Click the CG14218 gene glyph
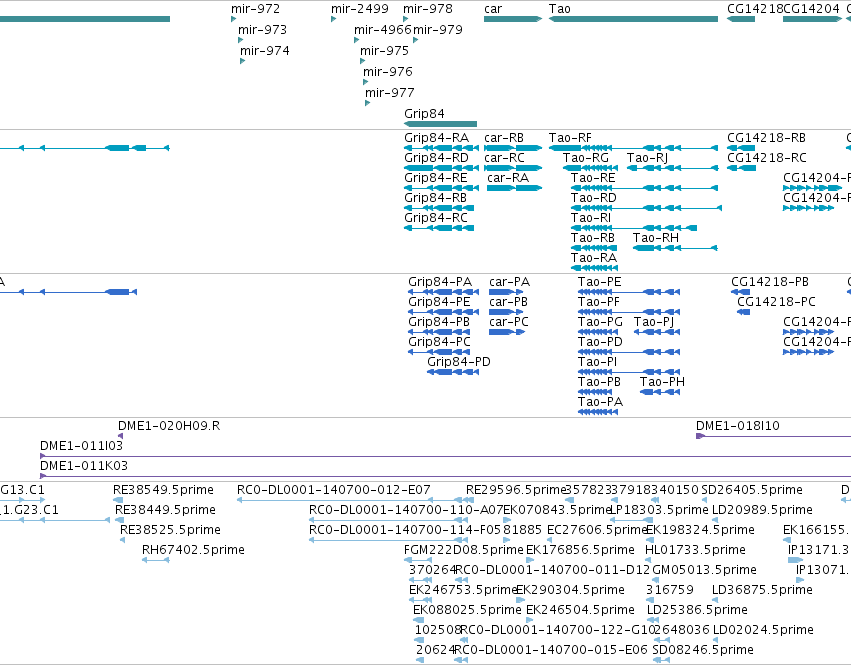 tap(741, 19)
